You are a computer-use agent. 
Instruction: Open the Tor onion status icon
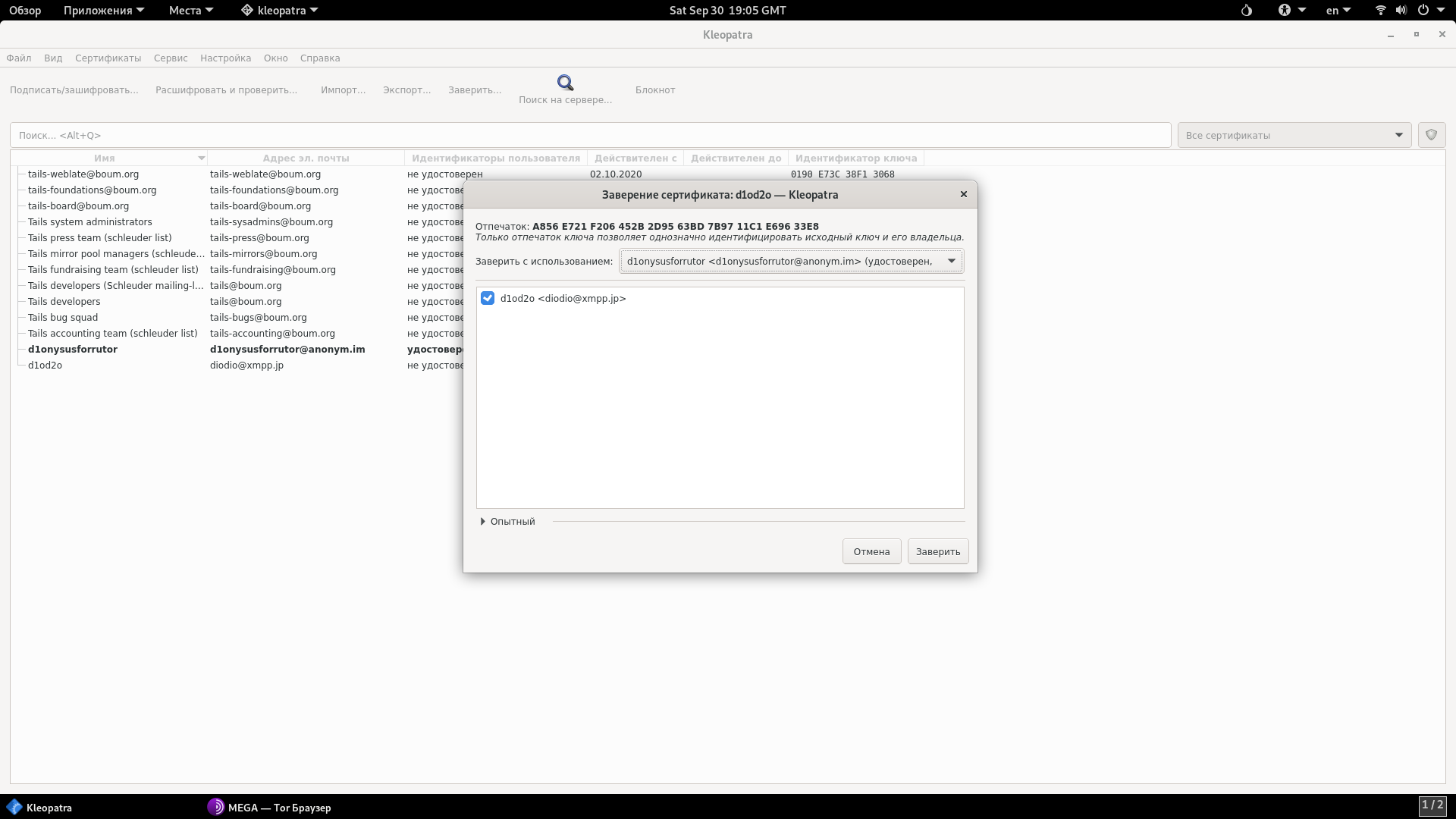[x=1247, y=11]
